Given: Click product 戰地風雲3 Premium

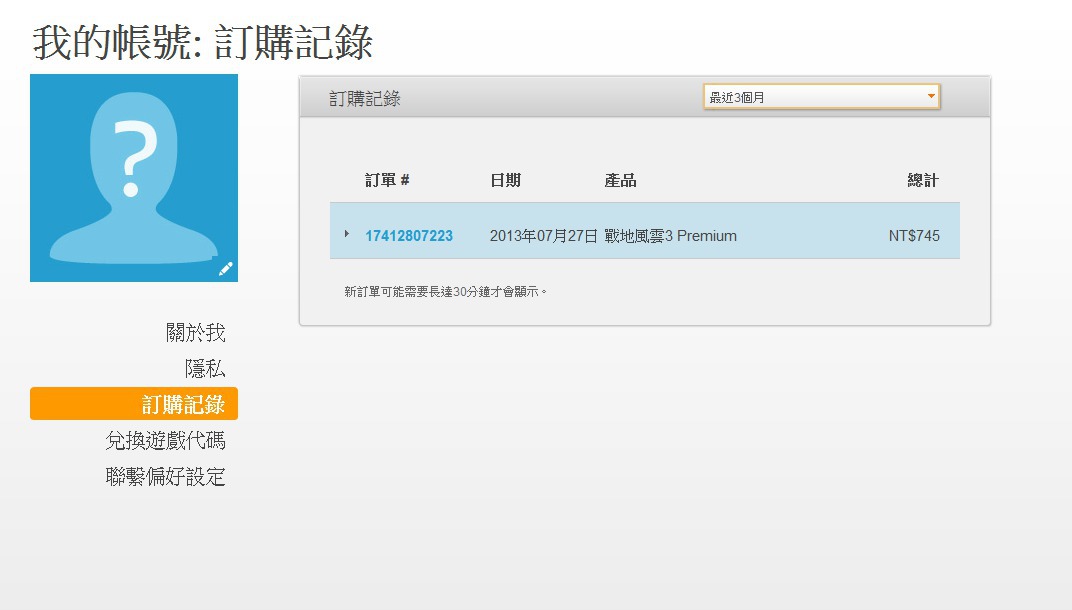Looking at the screenshot, I should 671,236.
